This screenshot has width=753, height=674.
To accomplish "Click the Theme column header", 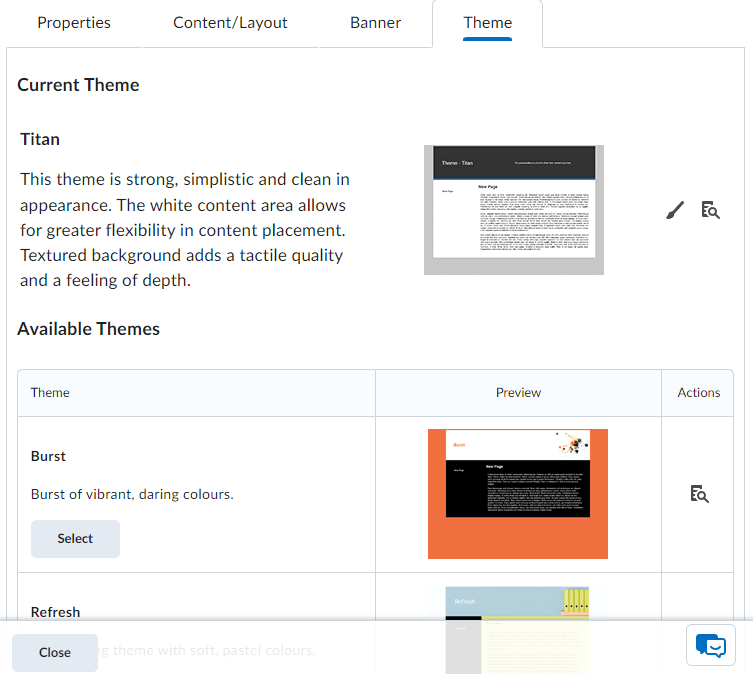I will coord(50,392).
